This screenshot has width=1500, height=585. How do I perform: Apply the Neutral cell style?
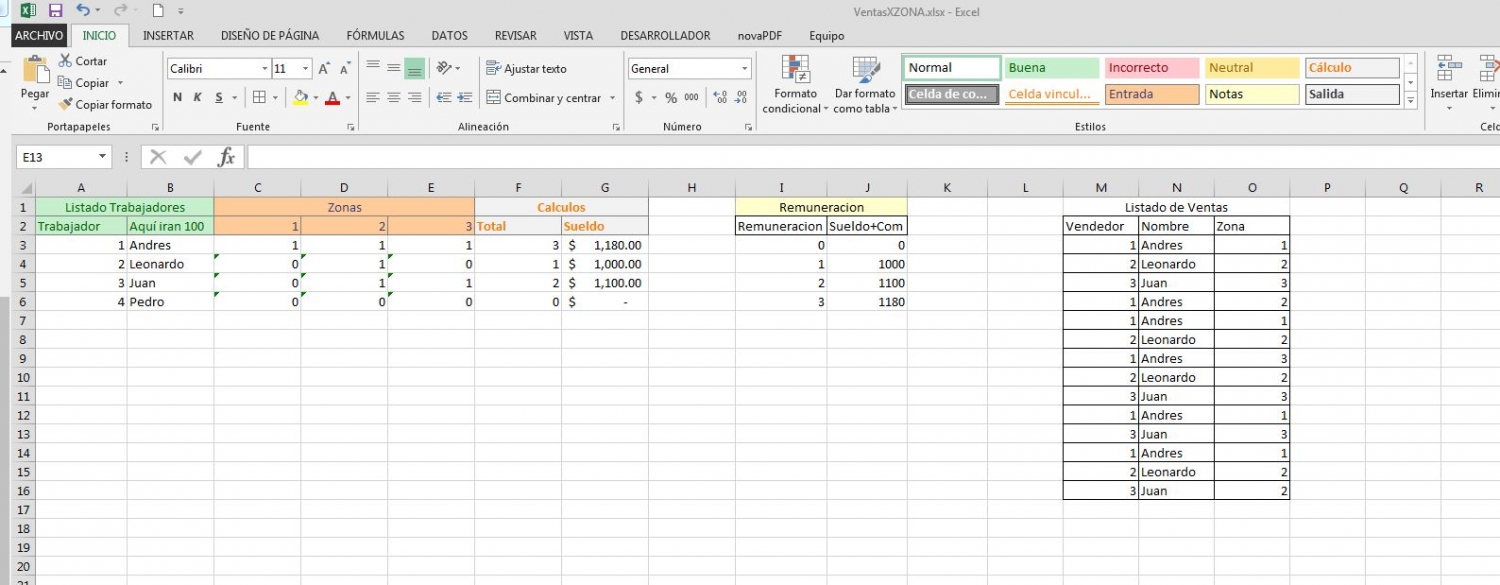click(x=1252, y=68)
